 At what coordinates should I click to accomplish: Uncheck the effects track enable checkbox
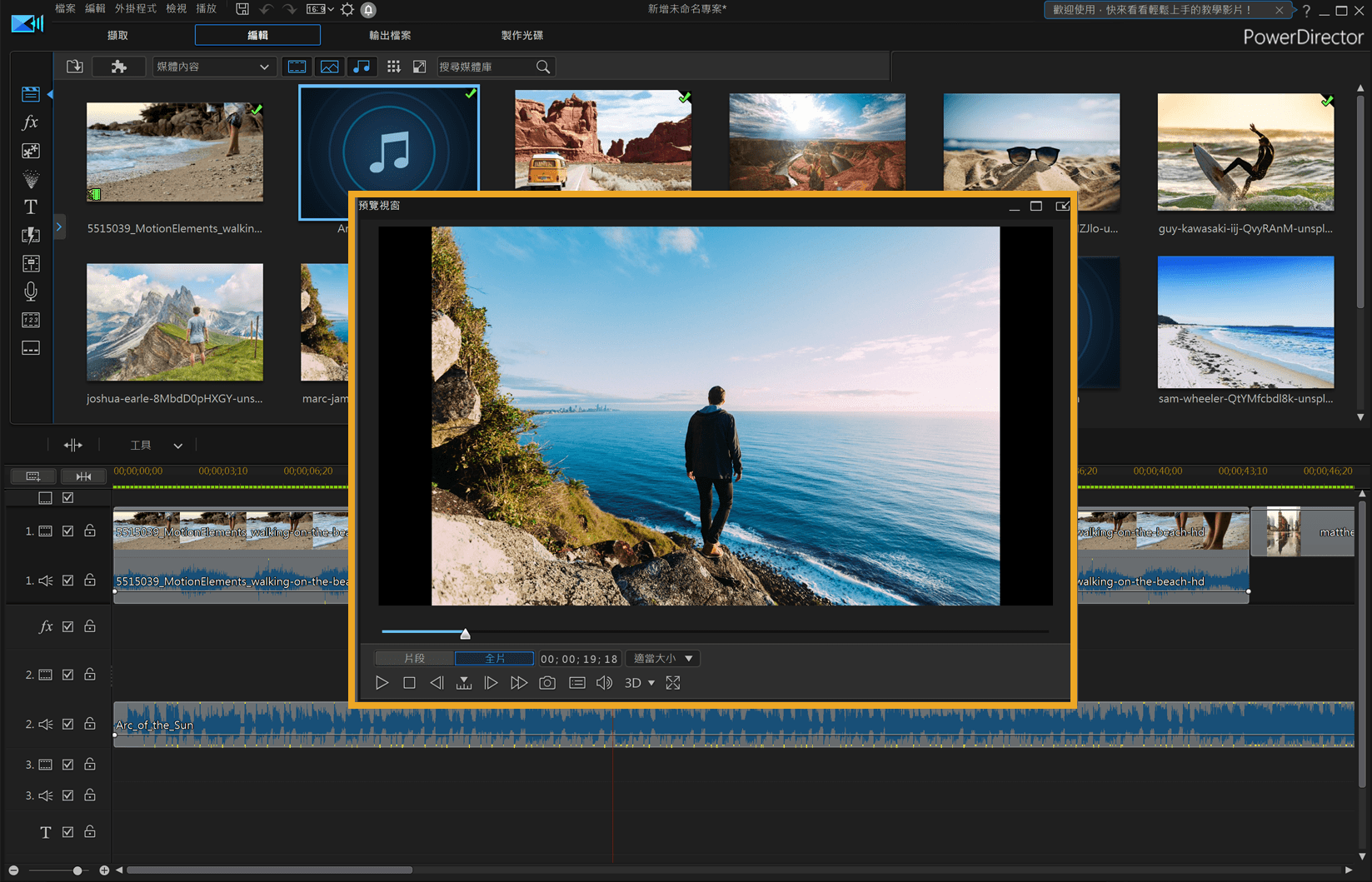(x=68, y=626)
